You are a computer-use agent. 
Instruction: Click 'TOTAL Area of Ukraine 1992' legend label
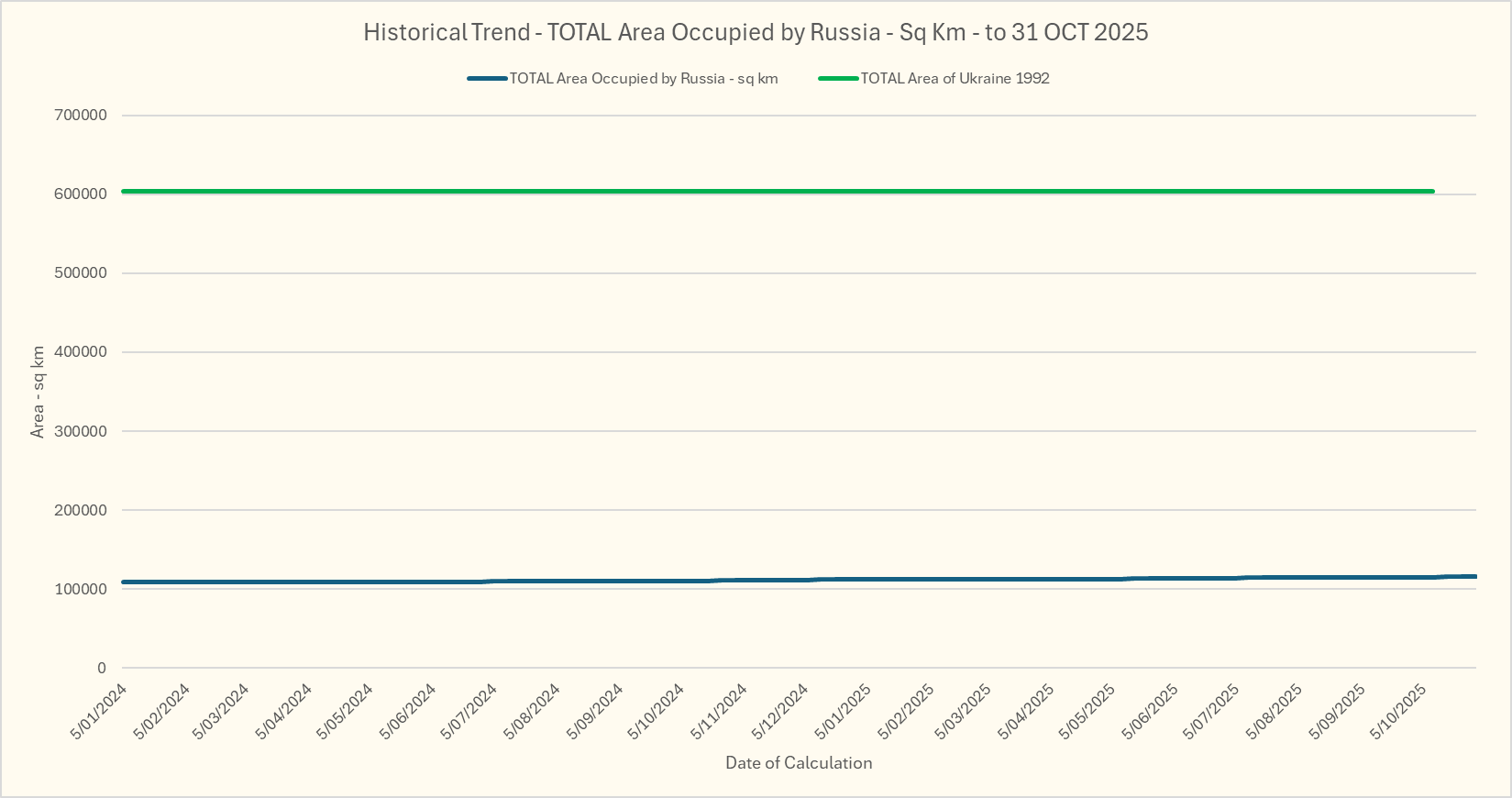(955, 79)
